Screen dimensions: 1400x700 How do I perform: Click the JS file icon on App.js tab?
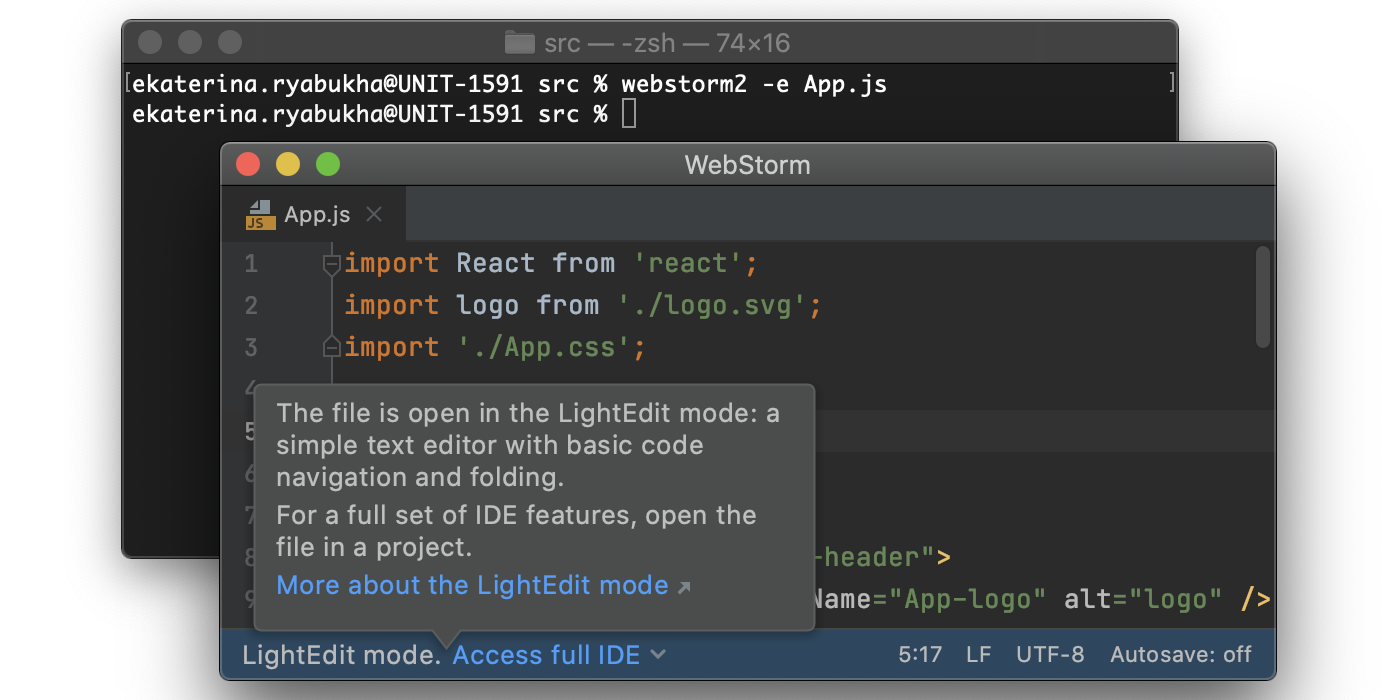[259, 215]
